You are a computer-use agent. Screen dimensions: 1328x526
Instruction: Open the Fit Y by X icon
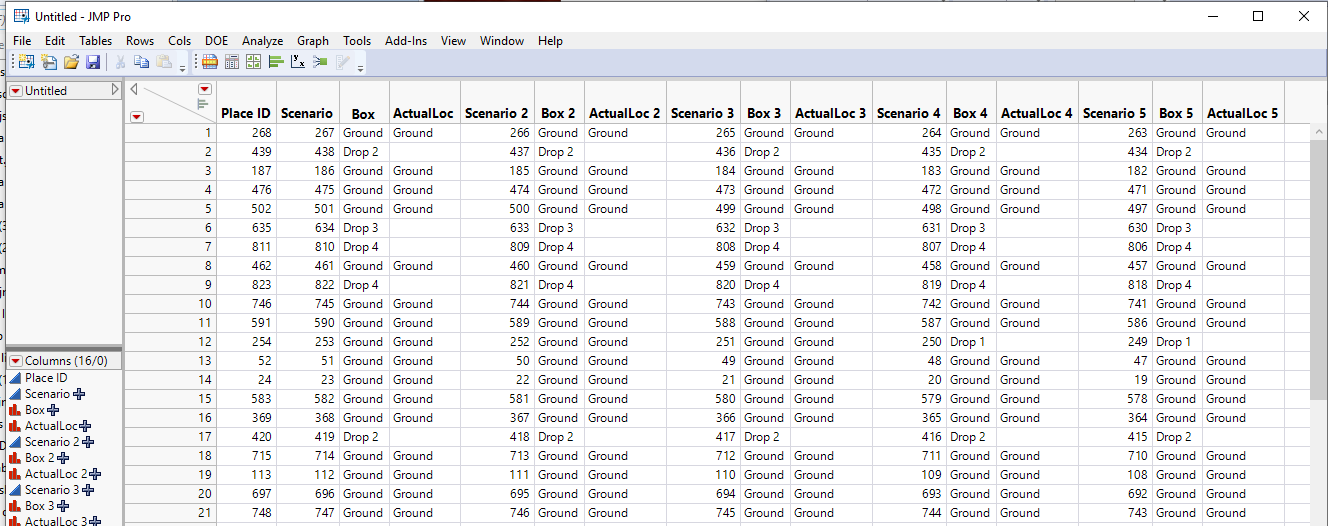(297, 62)
